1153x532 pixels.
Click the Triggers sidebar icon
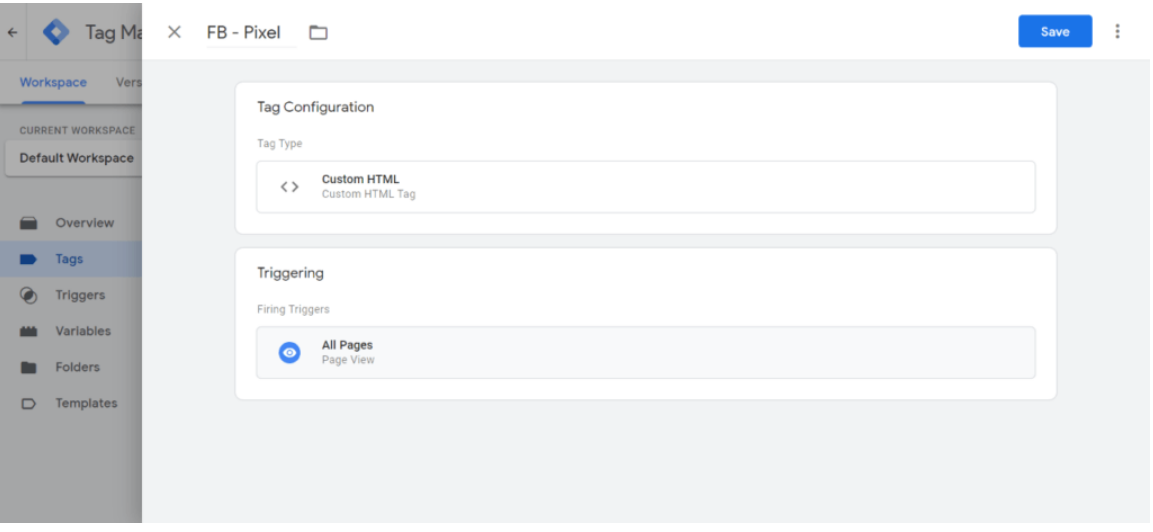(x=29, y=295)
